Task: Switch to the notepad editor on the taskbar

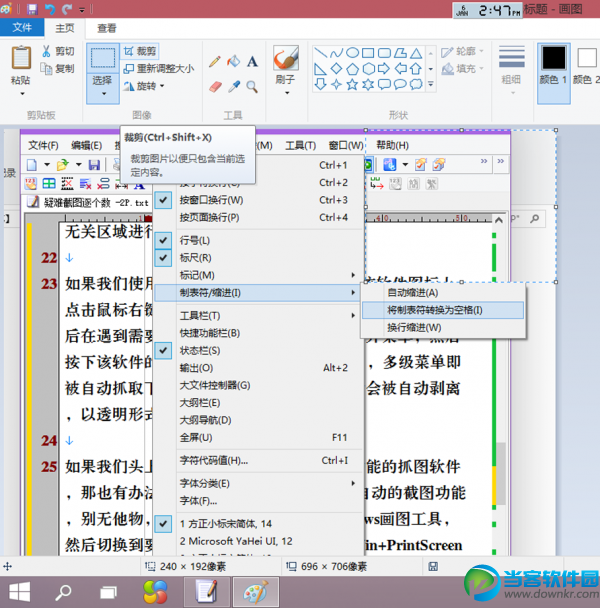Action: click(207, 592)
